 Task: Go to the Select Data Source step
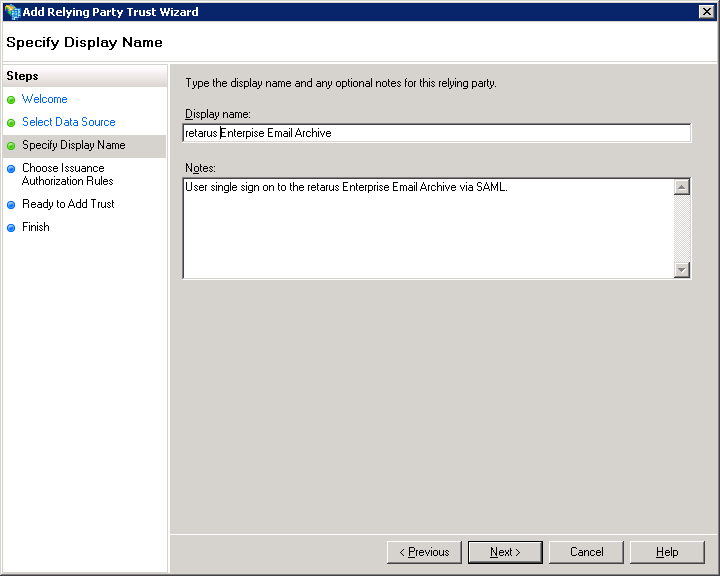click(68, 122)
